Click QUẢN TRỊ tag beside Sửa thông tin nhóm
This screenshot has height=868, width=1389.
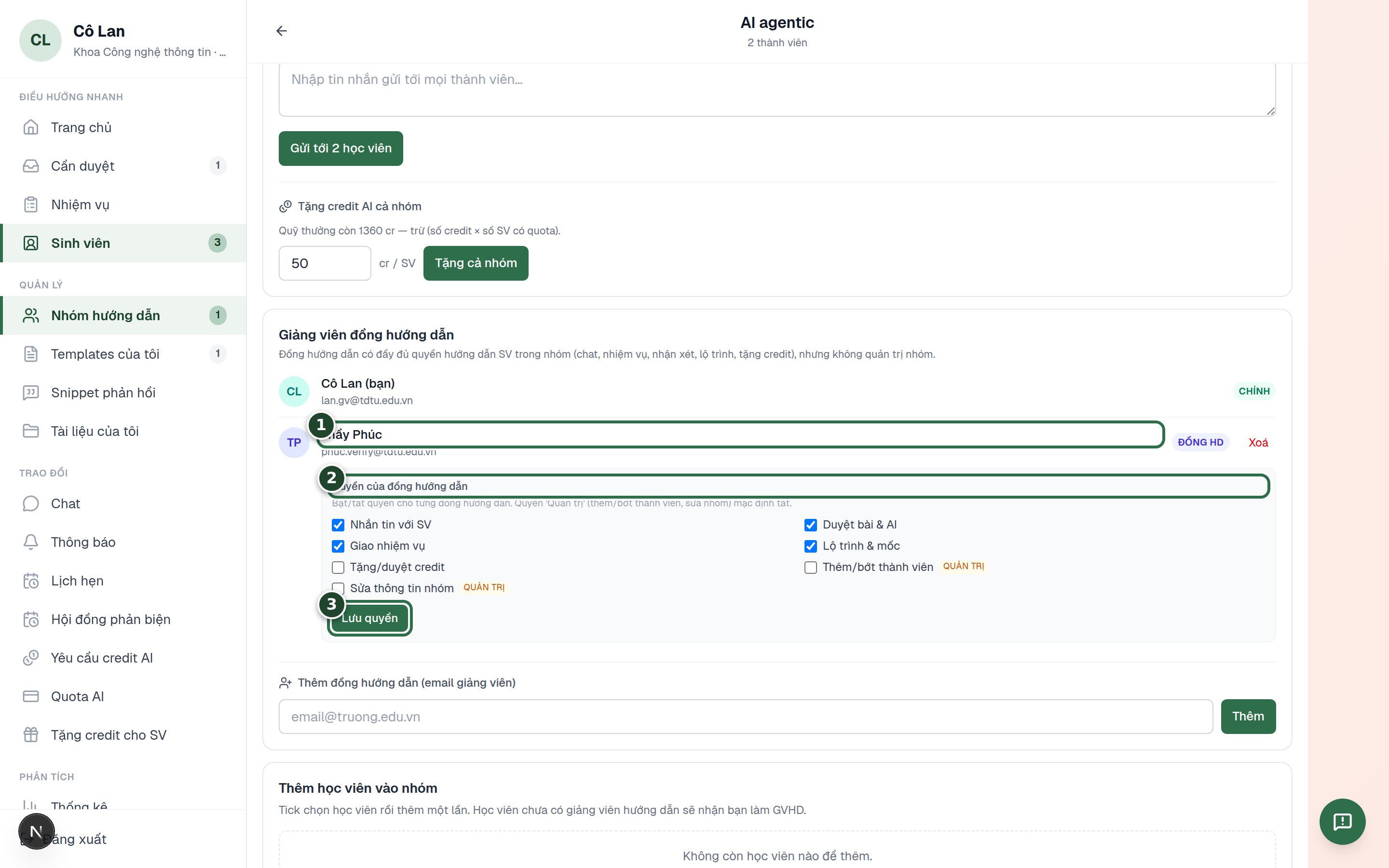click(484, 587)
